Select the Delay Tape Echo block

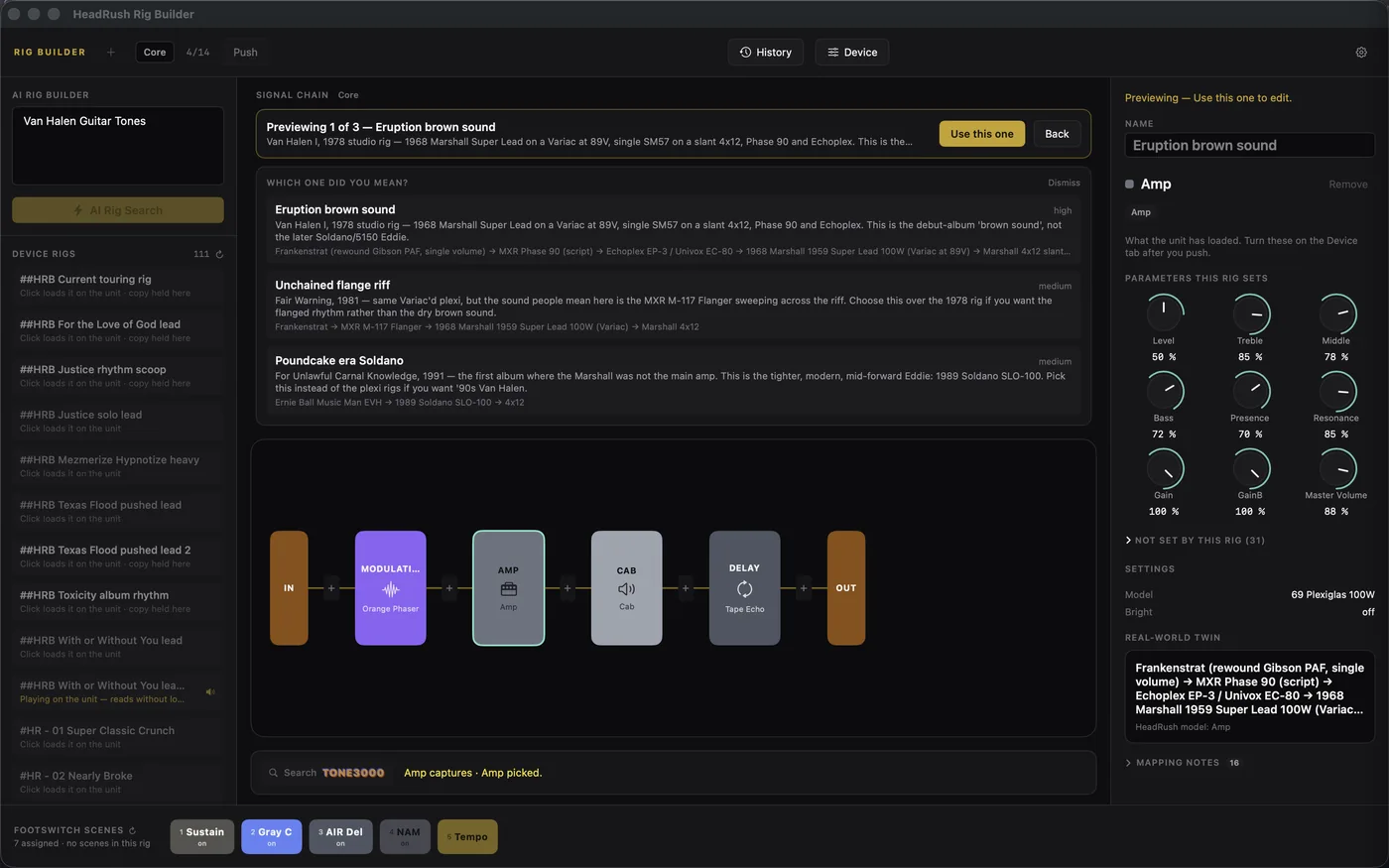[744, 588]
